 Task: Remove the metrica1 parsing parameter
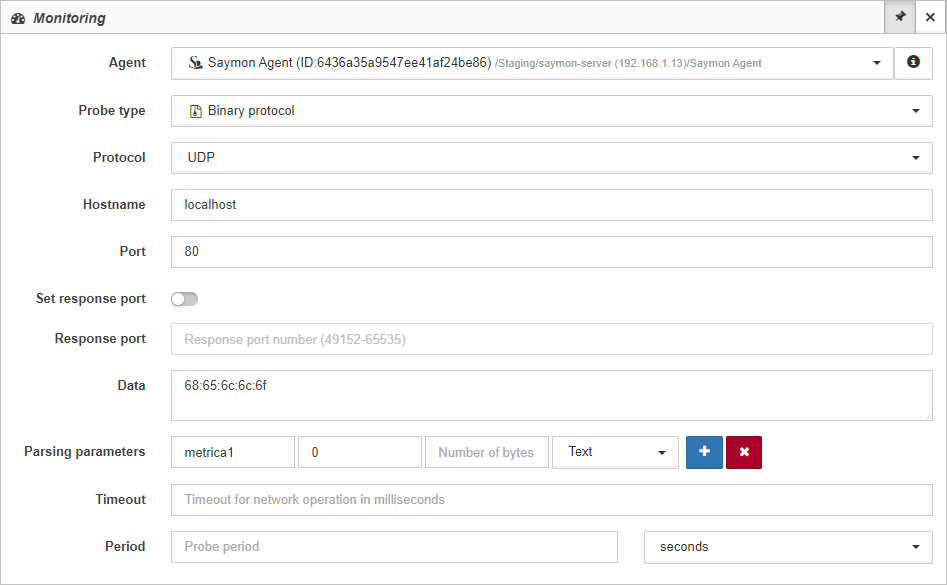coord(744,452)
